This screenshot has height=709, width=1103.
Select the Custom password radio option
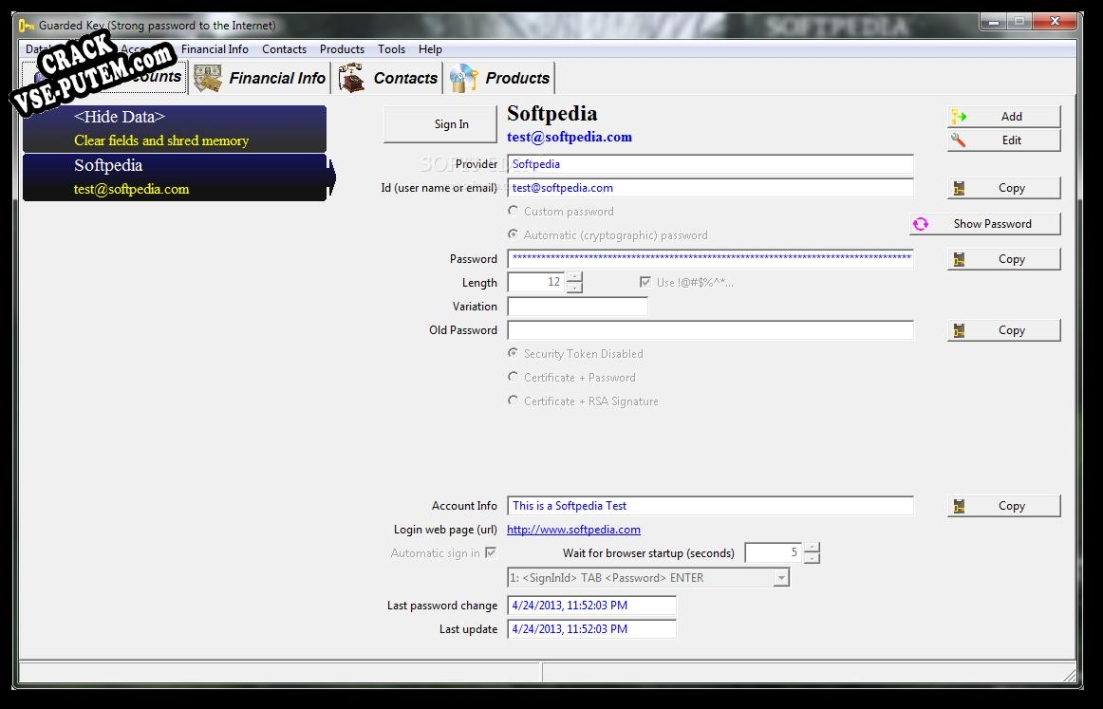click(x=514, y=211)
